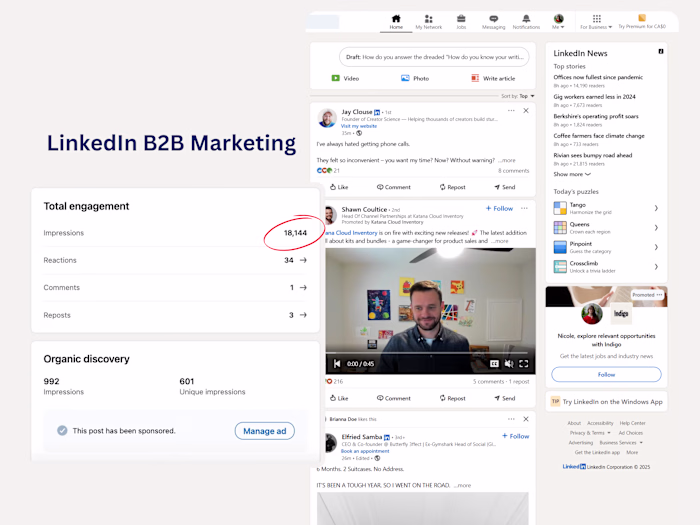
Task: Open the Messaging tab
Action: pyautogui.click(x=494, y=22)
